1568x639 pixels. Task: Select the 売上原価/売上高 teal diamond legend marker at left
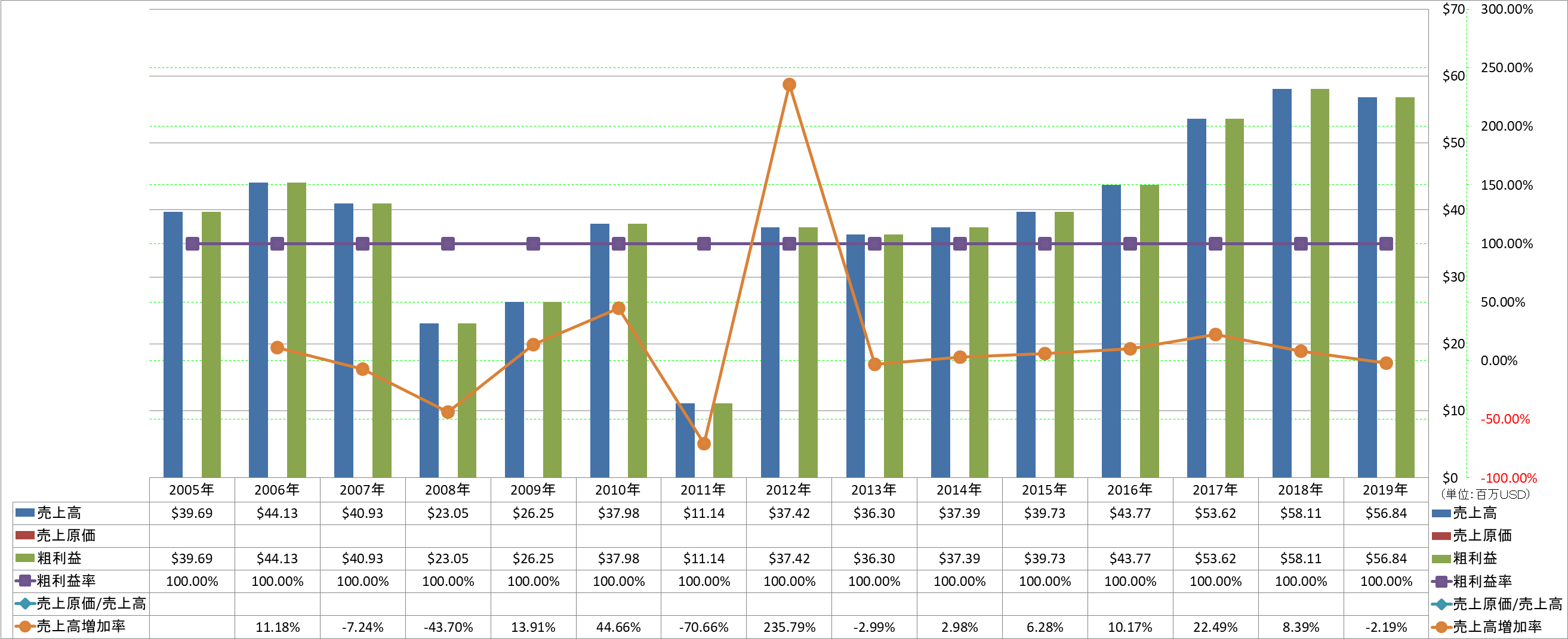coord(25,604)
